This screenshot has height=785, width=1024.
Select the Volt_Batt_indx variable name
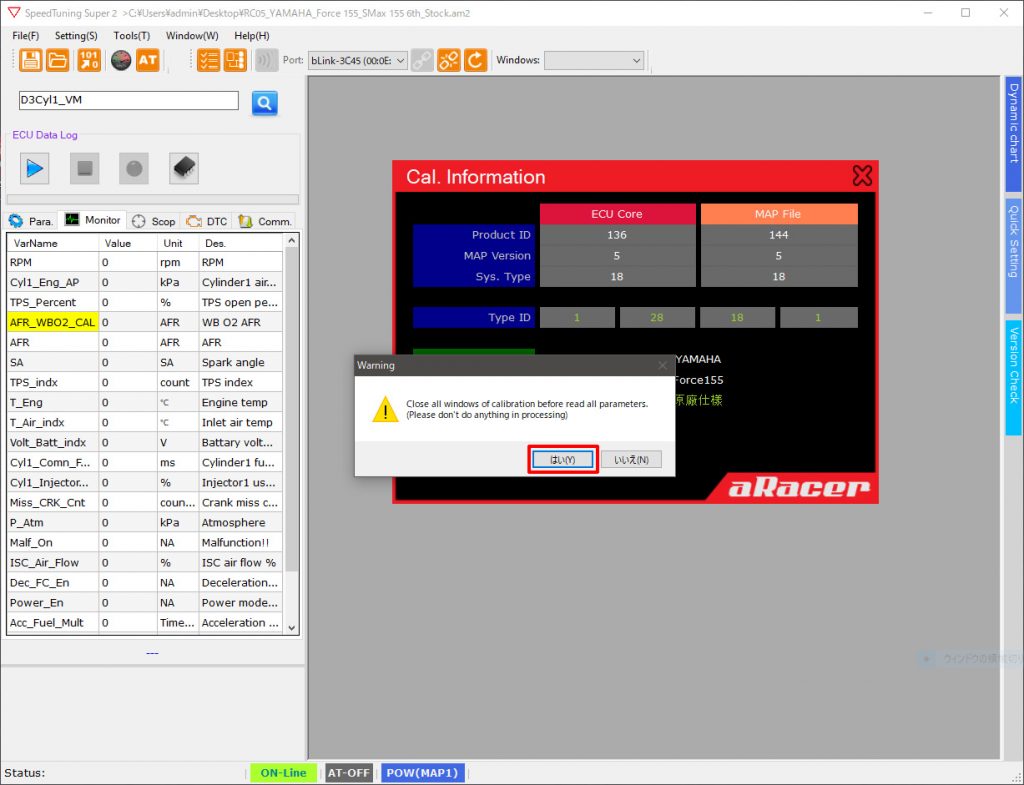coord(53,442)
